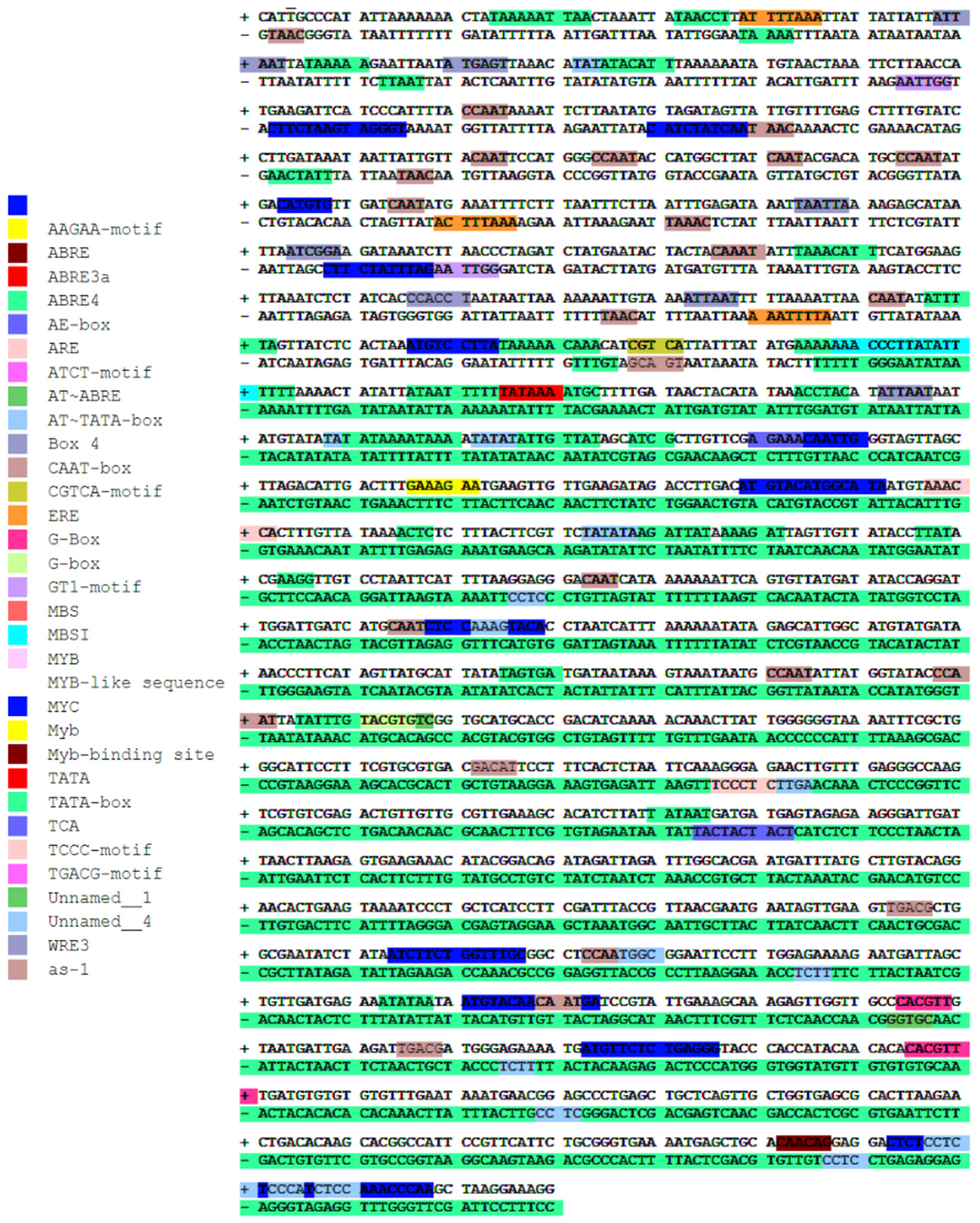Click the yellow swatch beside AAGAA-motif
The height and width of the screenshot is (1223, 980).
point(17,229)
